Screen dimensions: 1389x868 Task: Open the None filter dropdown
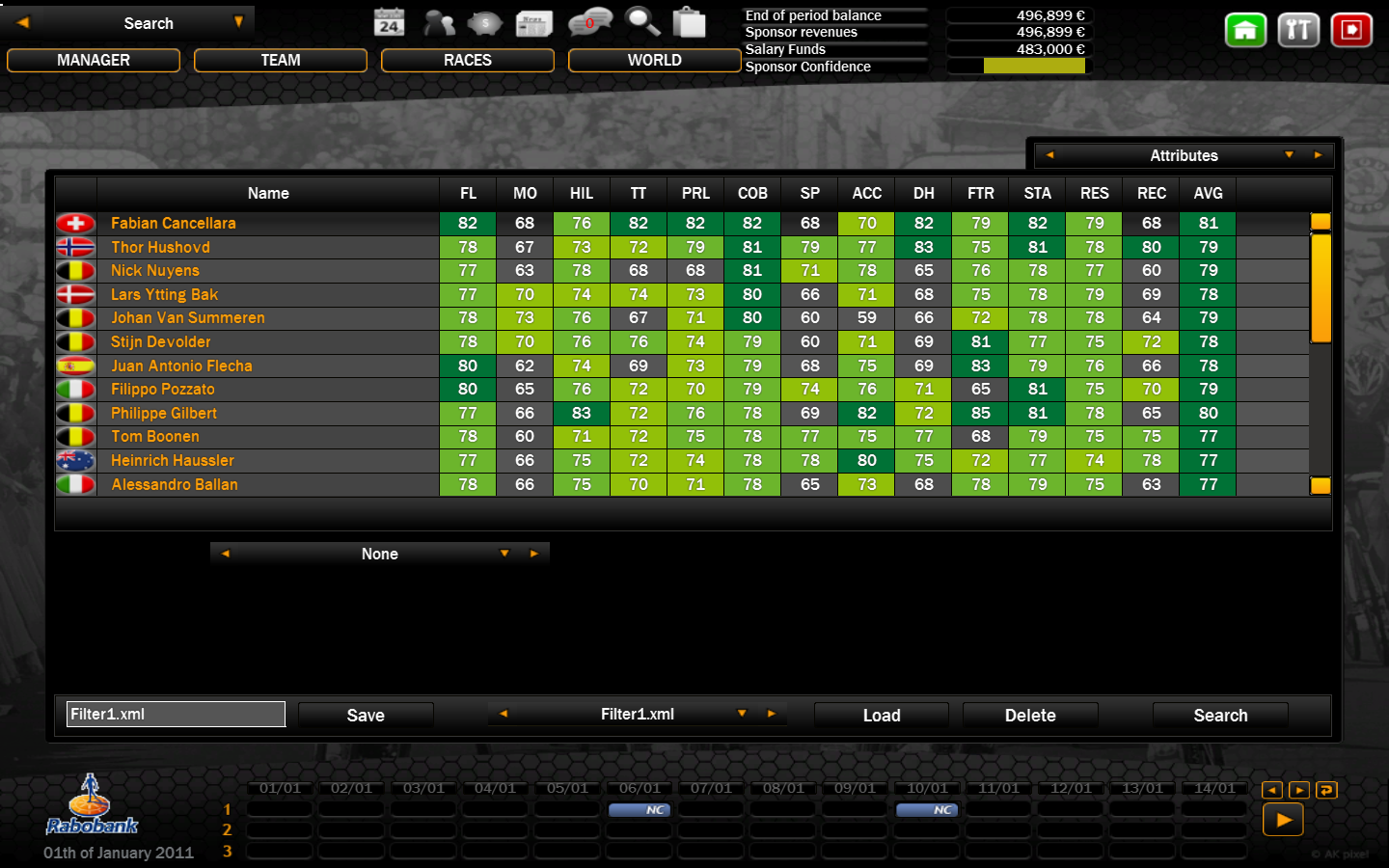[504, 554]
